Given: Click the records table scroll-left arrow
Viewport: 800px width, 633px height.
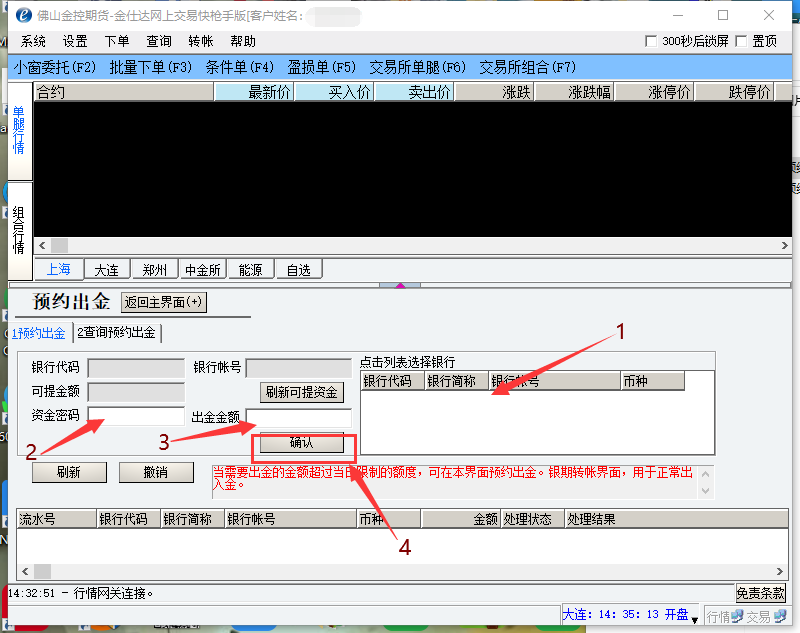Looking at the screenshot, I should pos(26,571).
